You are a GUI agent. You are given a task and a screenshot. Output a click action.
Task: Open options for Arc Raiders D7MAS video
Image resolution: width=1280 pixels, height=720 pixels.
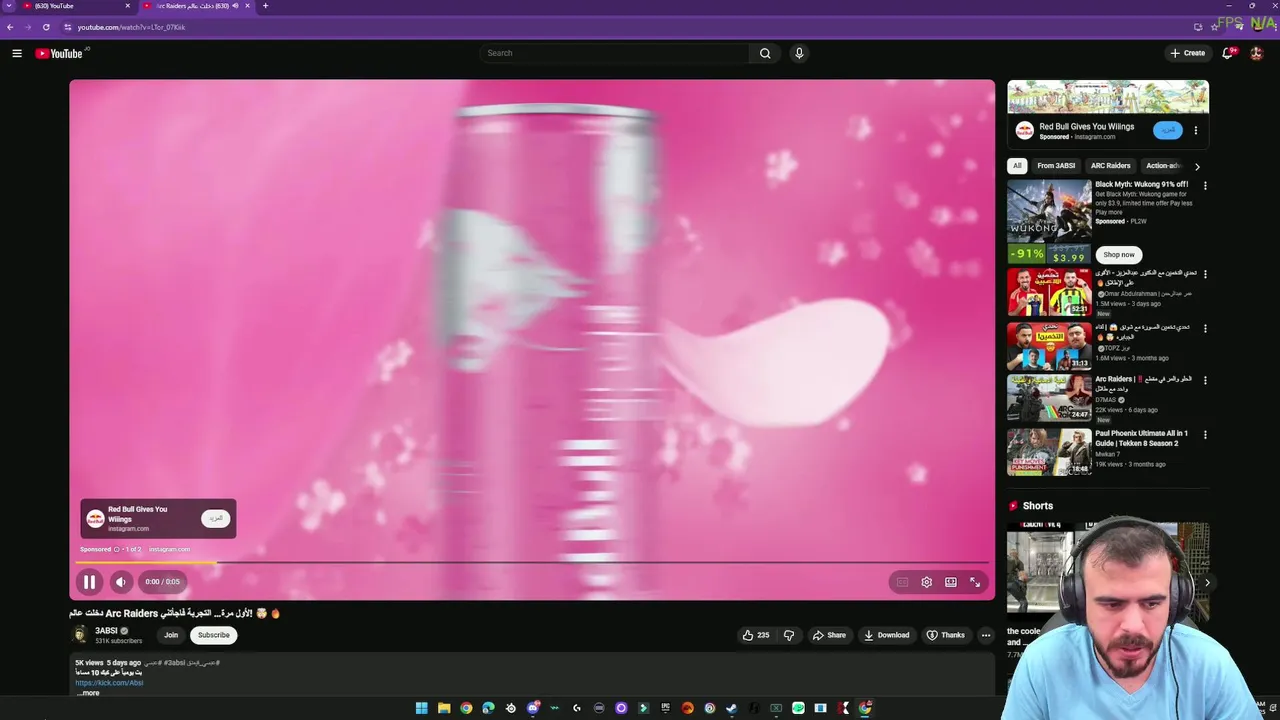pyautogui.click(x=1204, y=381)
